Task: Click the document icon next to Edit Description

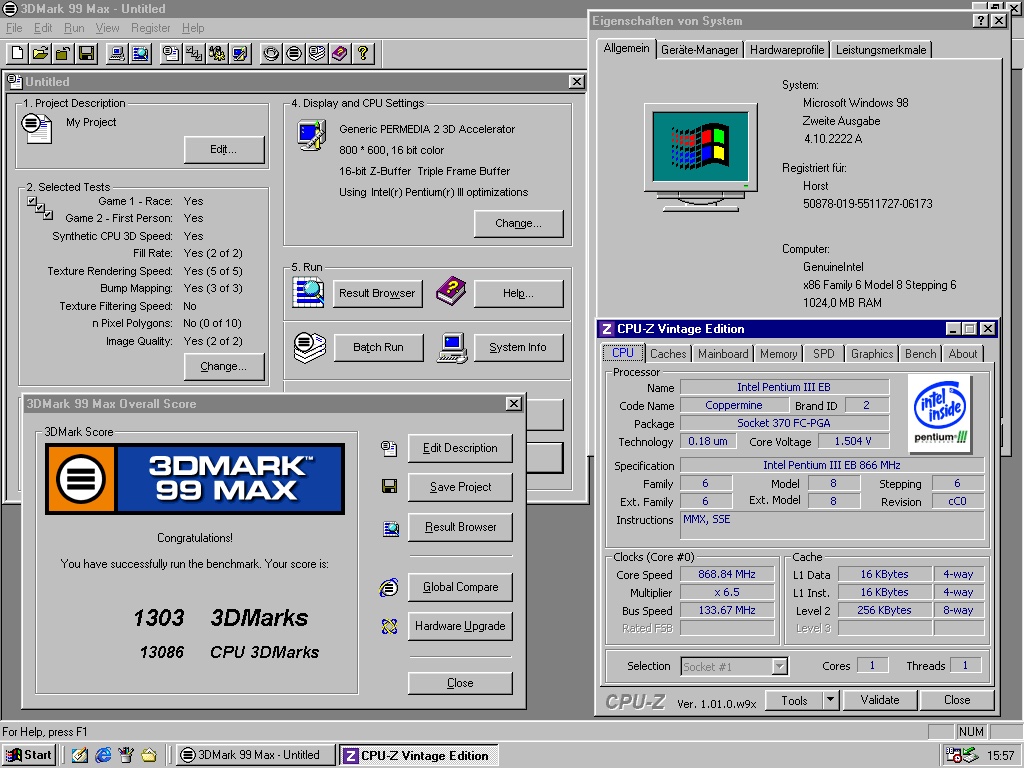Action: [389, 448]
